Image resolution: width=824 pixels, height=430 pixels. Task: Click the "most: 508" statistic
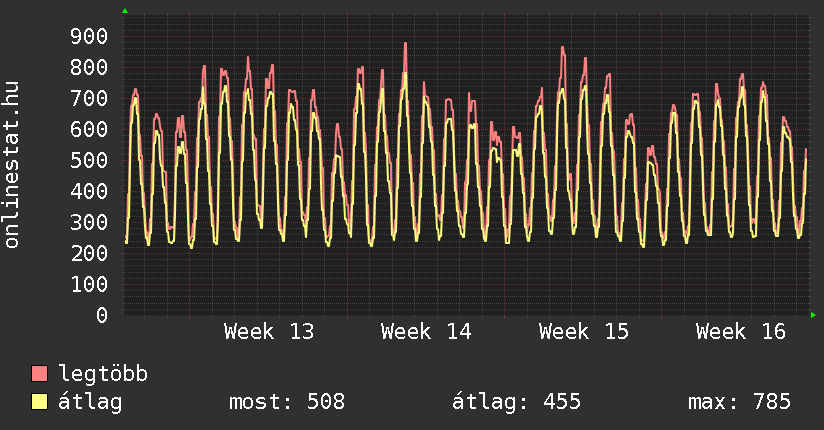click(x=287, y=402)
